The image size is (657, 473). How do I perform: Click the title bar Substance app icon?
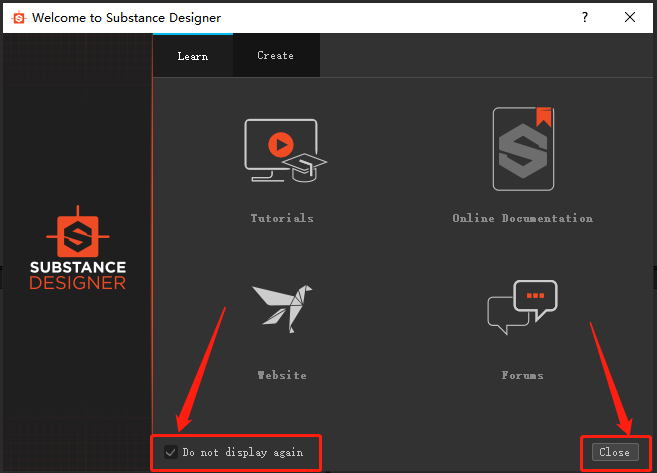point(19,18)
